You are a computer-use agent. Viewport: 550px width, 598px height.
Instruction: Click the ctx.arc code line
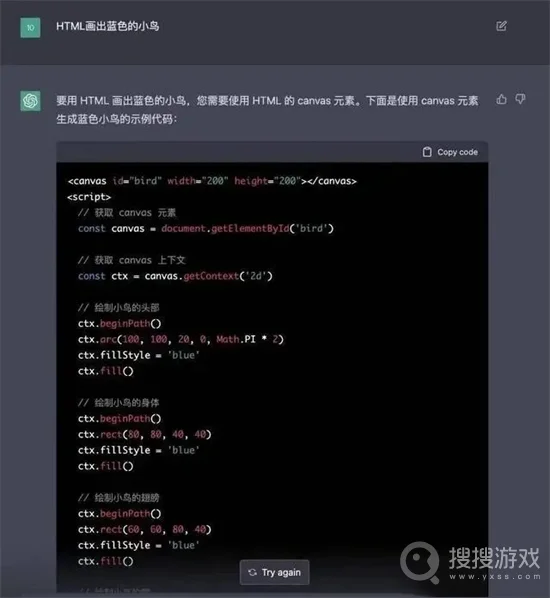tap(181, 339)
